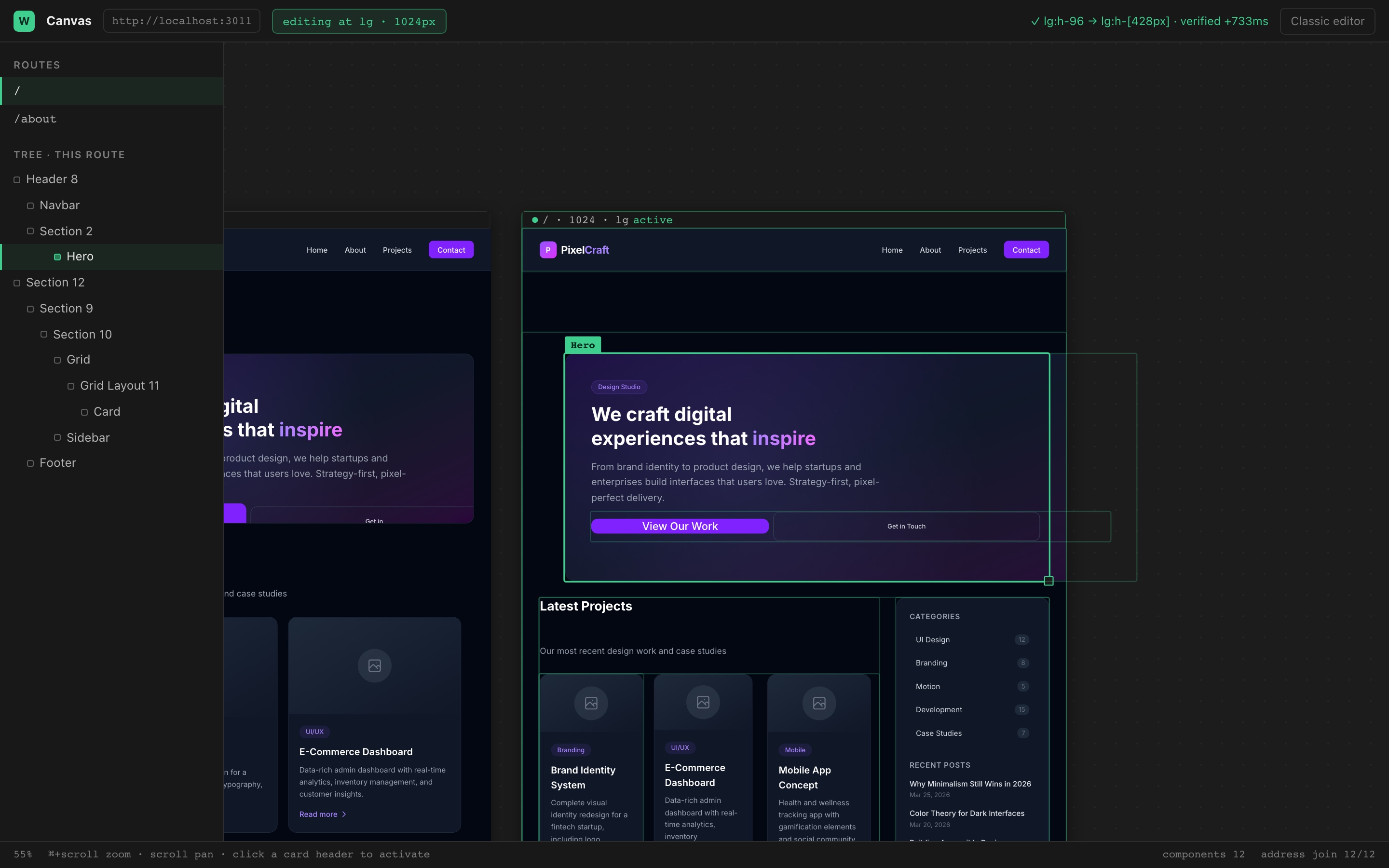Open the Motion category
The height and width of the screenshot is (868, 1389).
tap(972, 687)
